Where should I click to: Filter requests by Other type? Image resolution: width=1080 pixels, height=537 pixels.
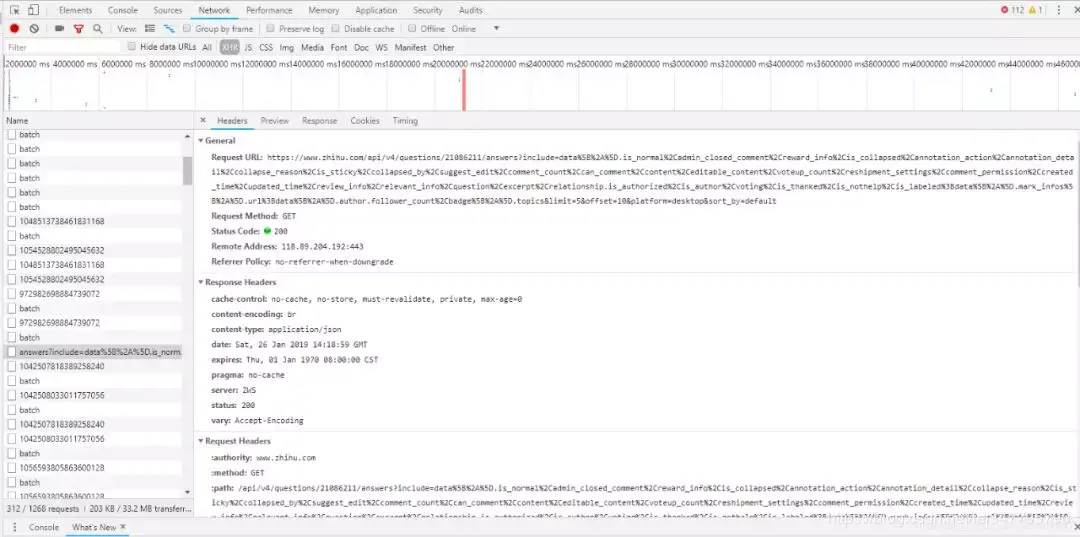tap(444, 48)
